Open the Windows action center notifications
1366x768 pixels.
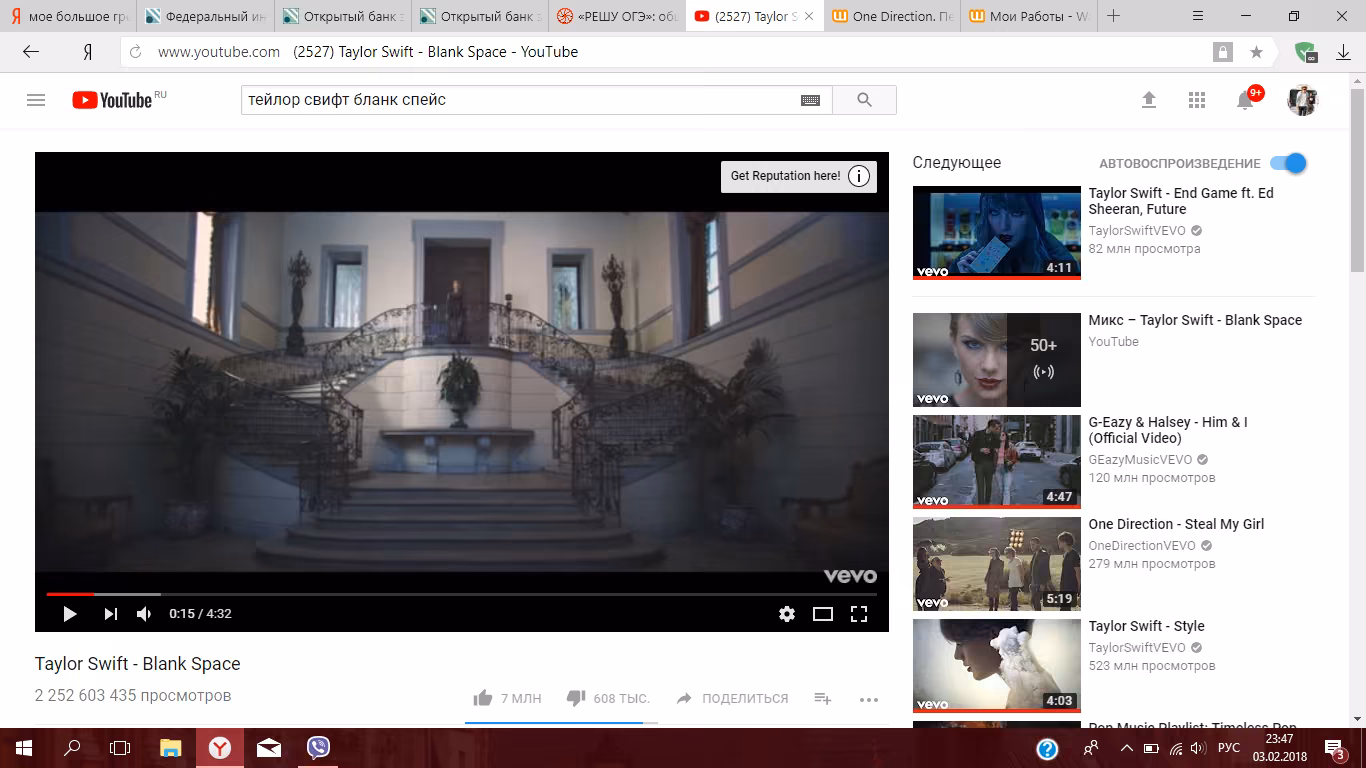click(x=1336, y=748)
